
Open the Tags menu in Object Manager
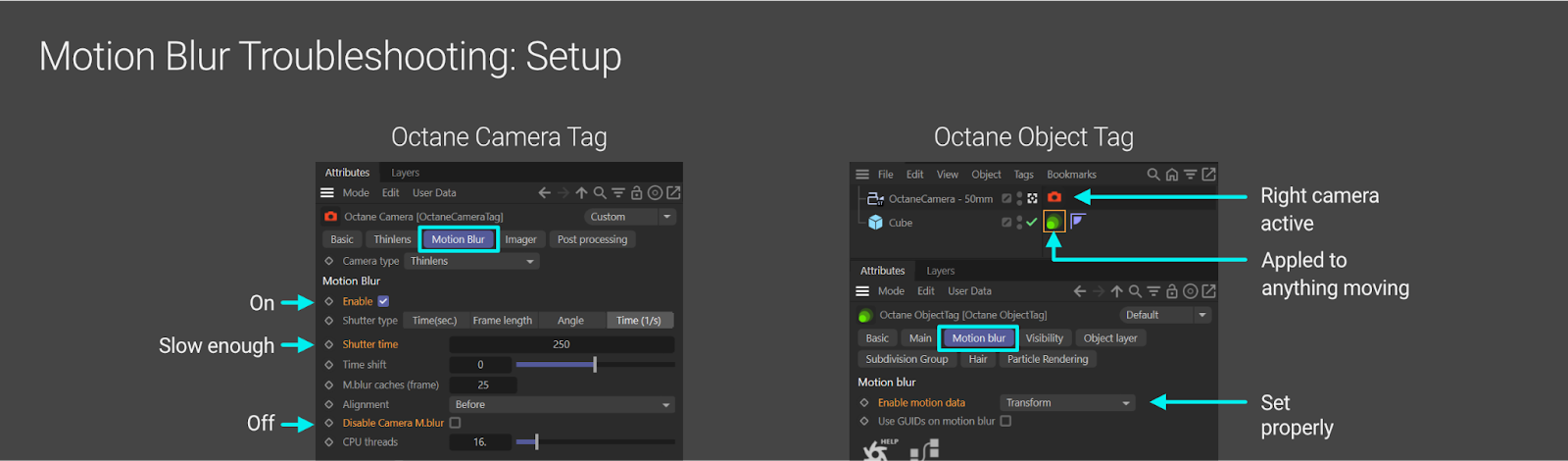(1023, 175)
